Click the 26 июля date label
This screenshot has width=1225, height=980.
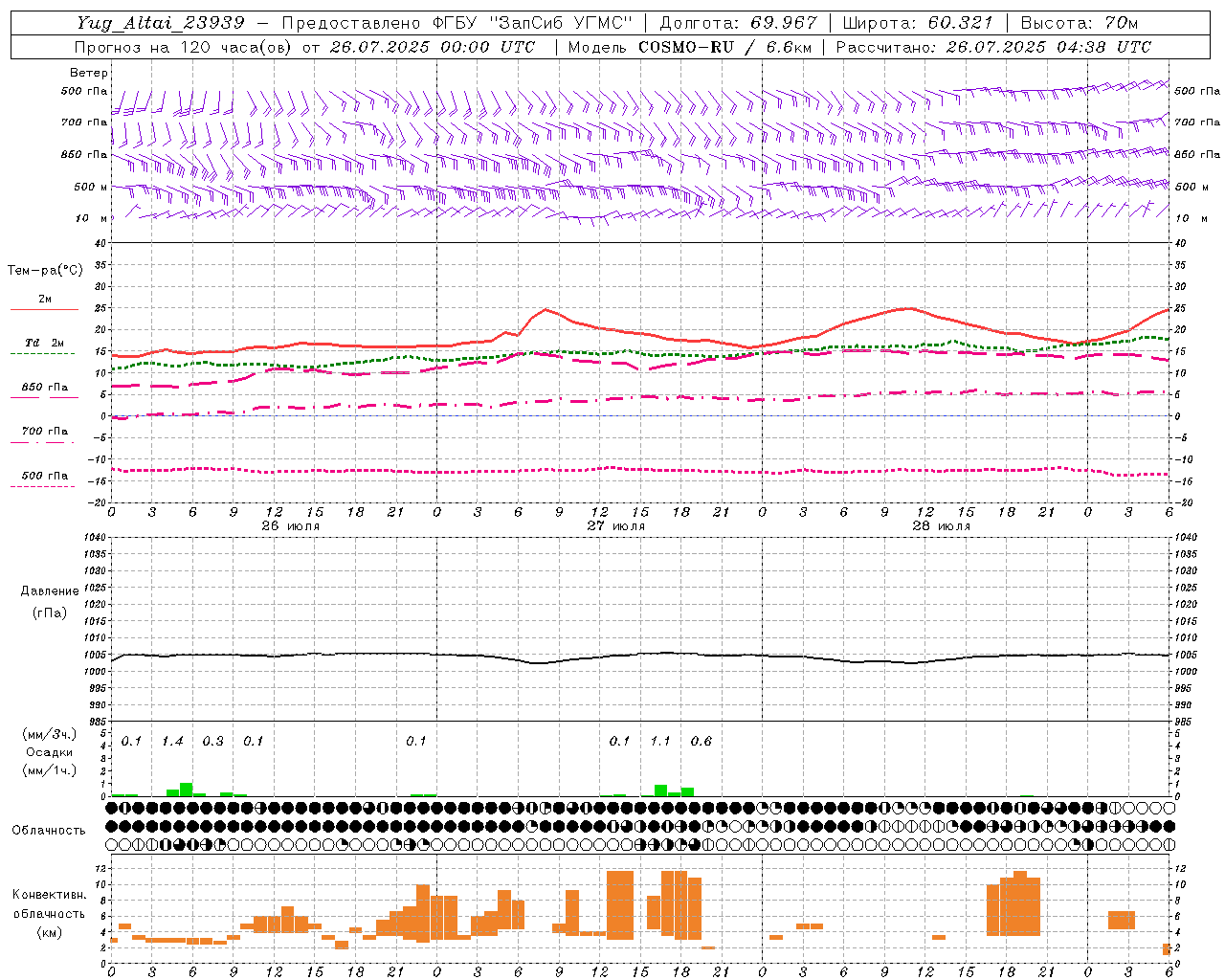[x=291, y=525]
